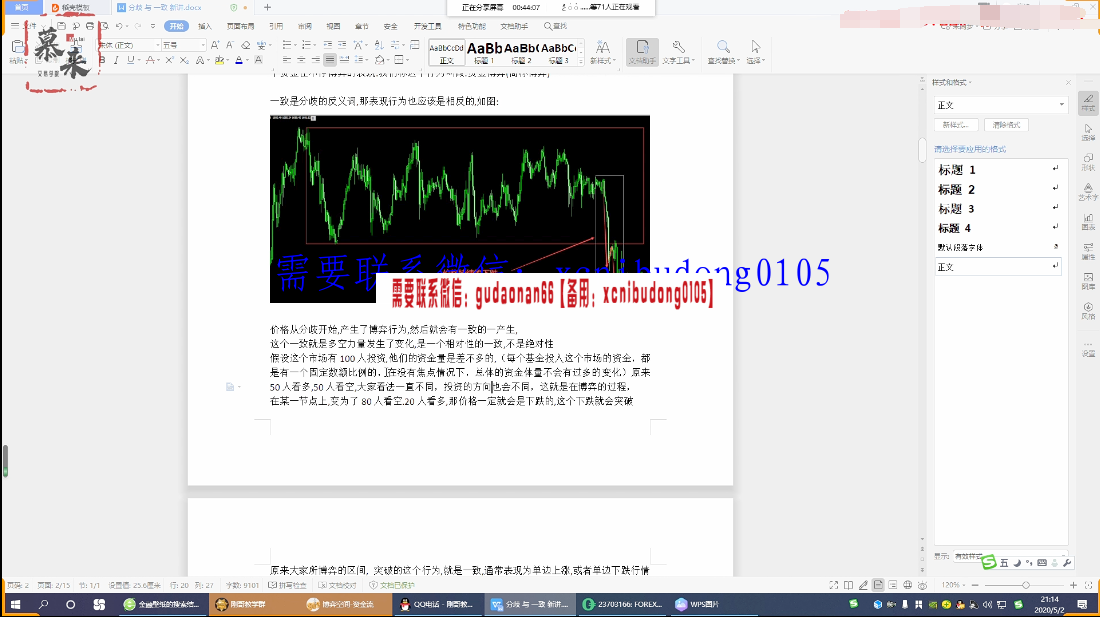1100x617 pixels.
Task: Toggle italic formatting
Action: (116, 60)
